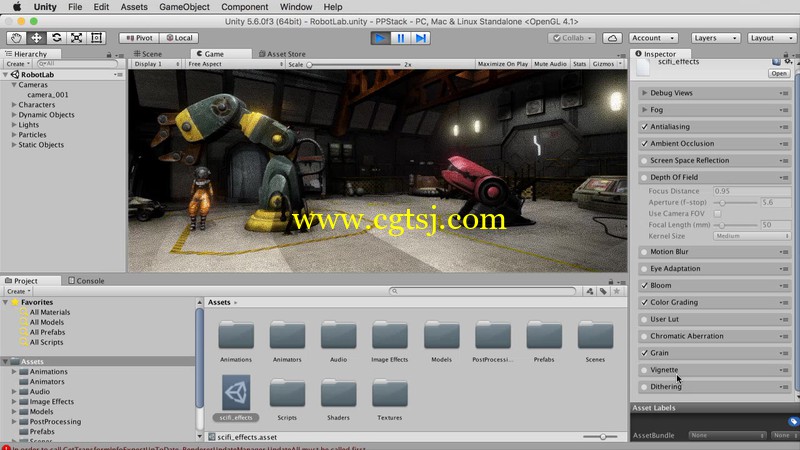Toggle Local handle rotation button
This screenshot has height=450, width=800.
(179, 38)
